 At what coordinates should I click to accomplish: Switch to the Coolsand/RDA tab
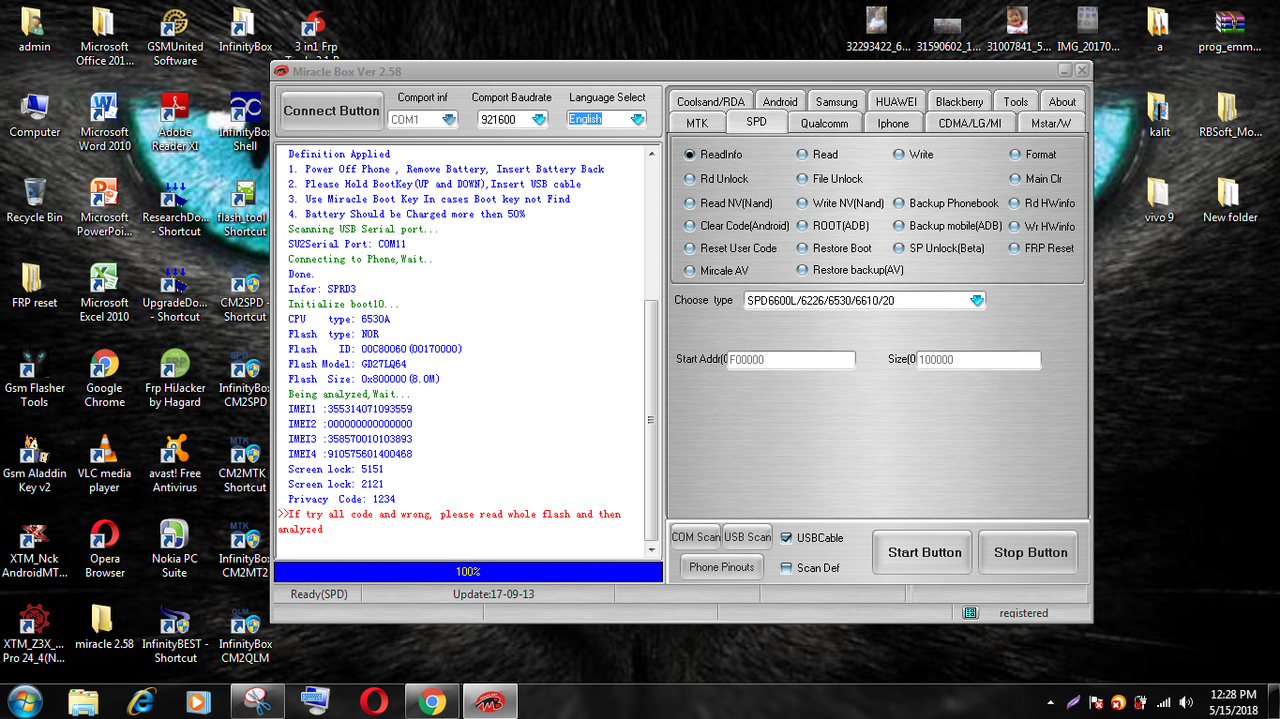(710, 102)
